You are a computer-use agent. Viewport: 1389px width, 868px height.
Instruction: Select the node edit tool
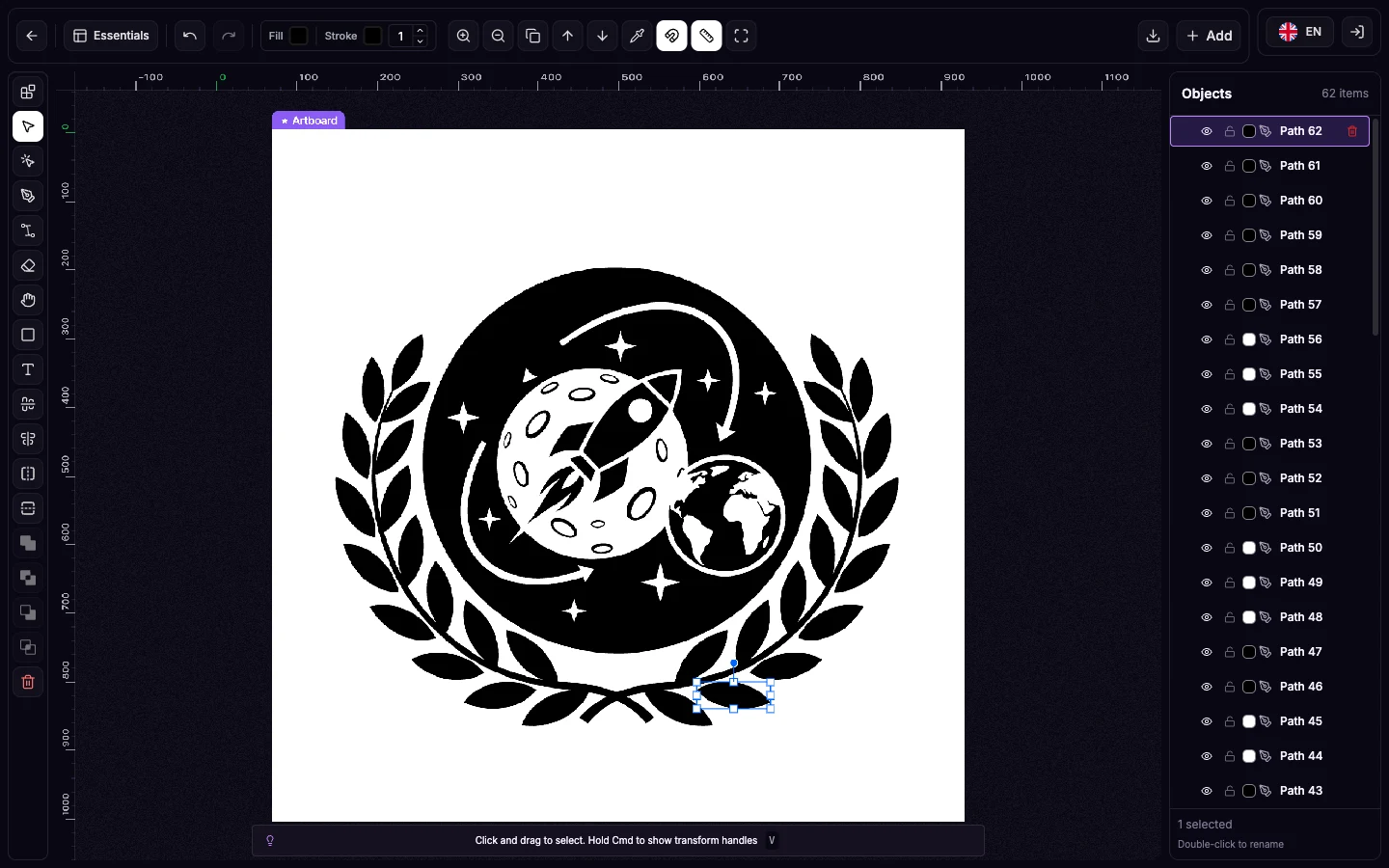coord(28,161)
